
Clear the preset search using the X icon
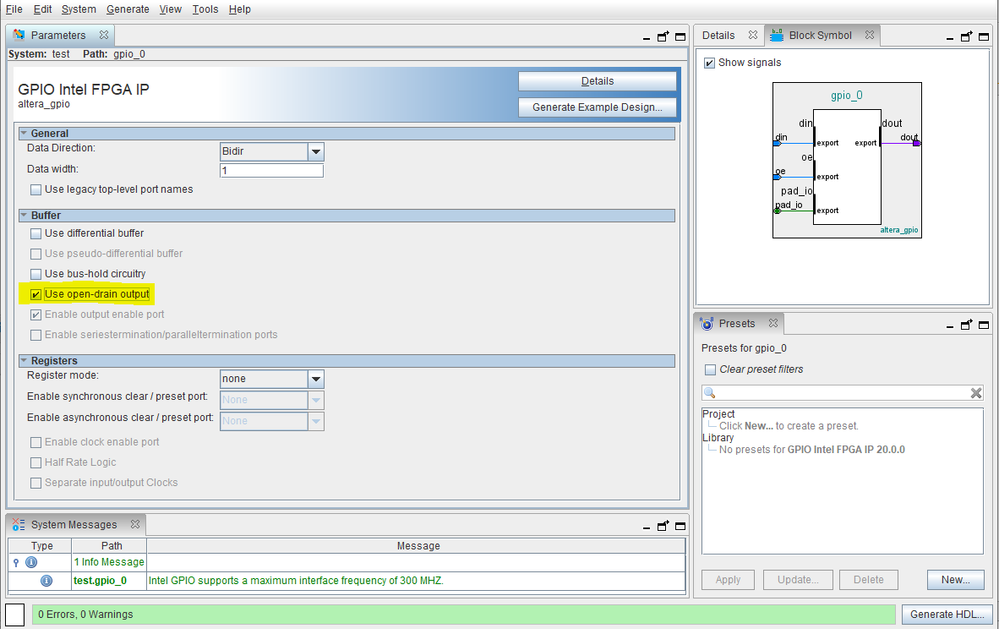[976, 391]
